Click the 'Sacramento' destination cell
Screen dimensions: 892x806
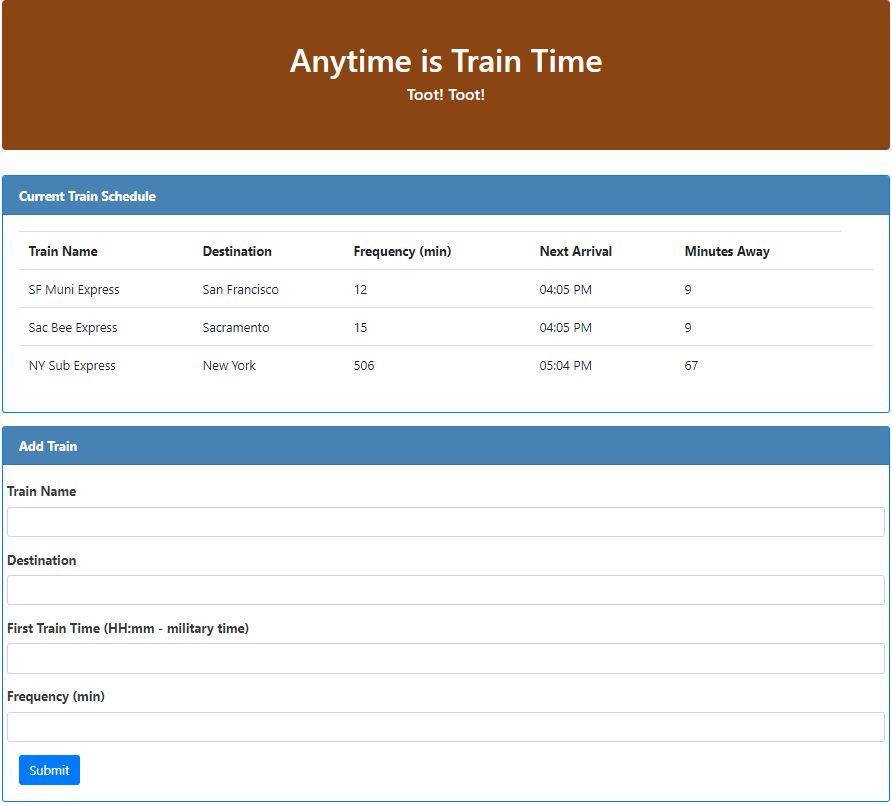tap(236, 327)
